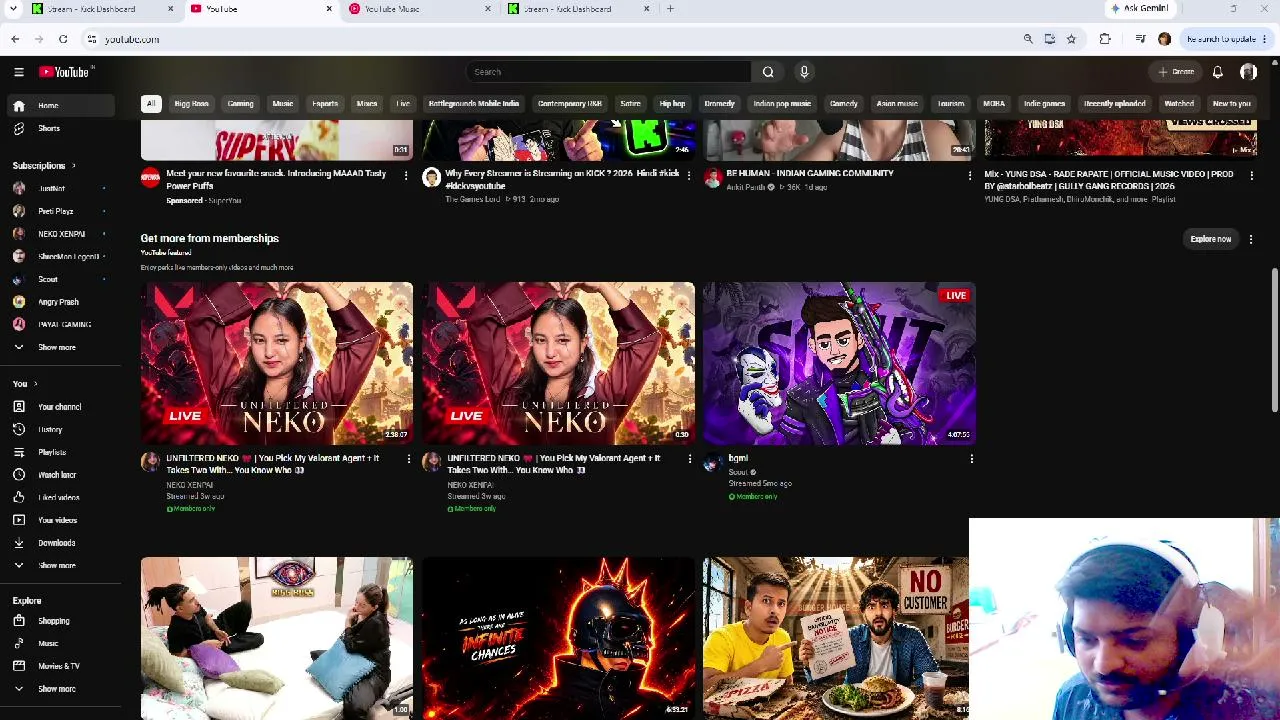1280x720 pixels.
Task: Click the Explore now button
Action: click(x=1210, y=239)
